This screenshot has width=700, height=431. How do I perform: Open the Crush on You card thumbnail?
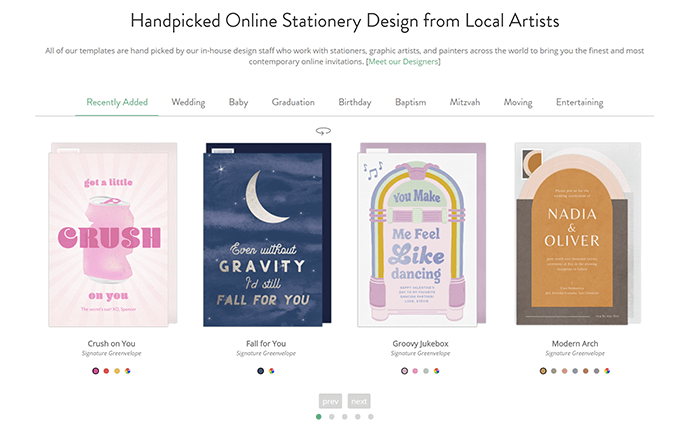(112, 235)
